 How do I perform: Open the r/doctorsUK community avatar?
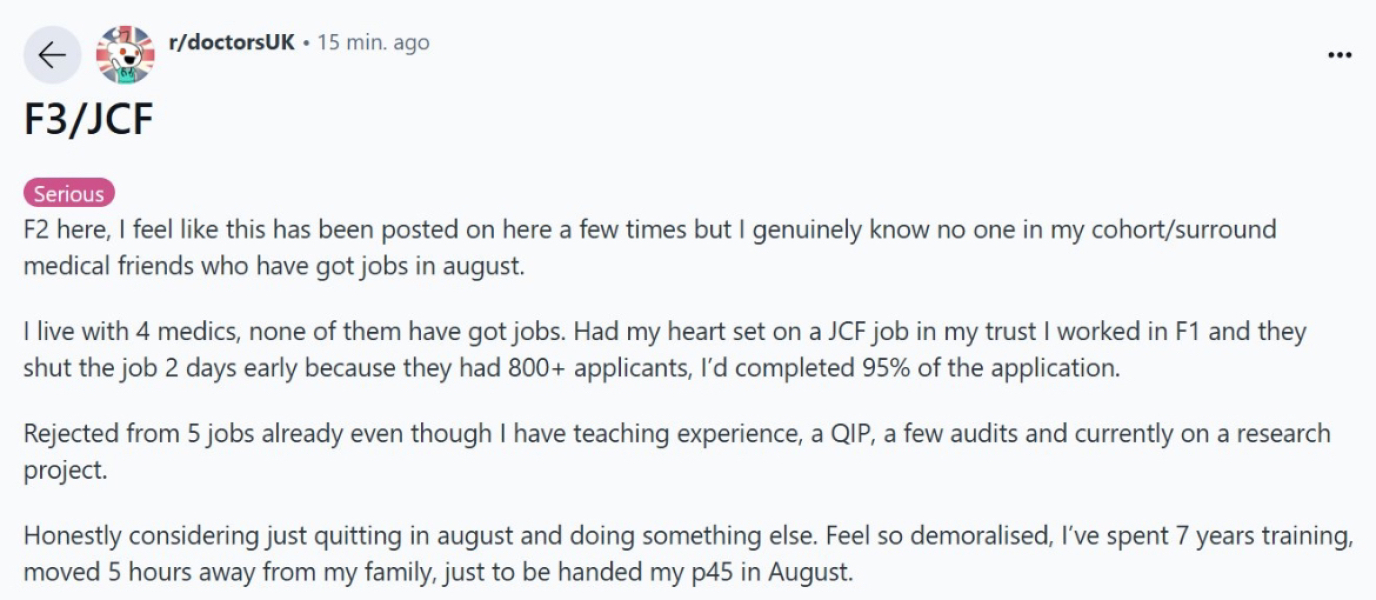124,54
